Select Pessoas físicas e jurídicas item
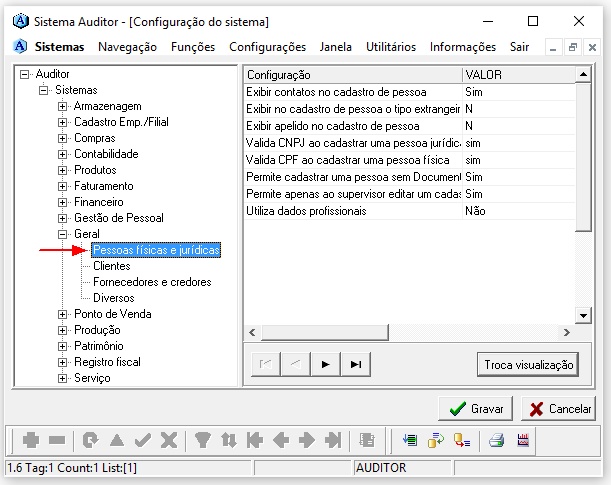Viewport: 611px width, 485px height. (156, 250)
